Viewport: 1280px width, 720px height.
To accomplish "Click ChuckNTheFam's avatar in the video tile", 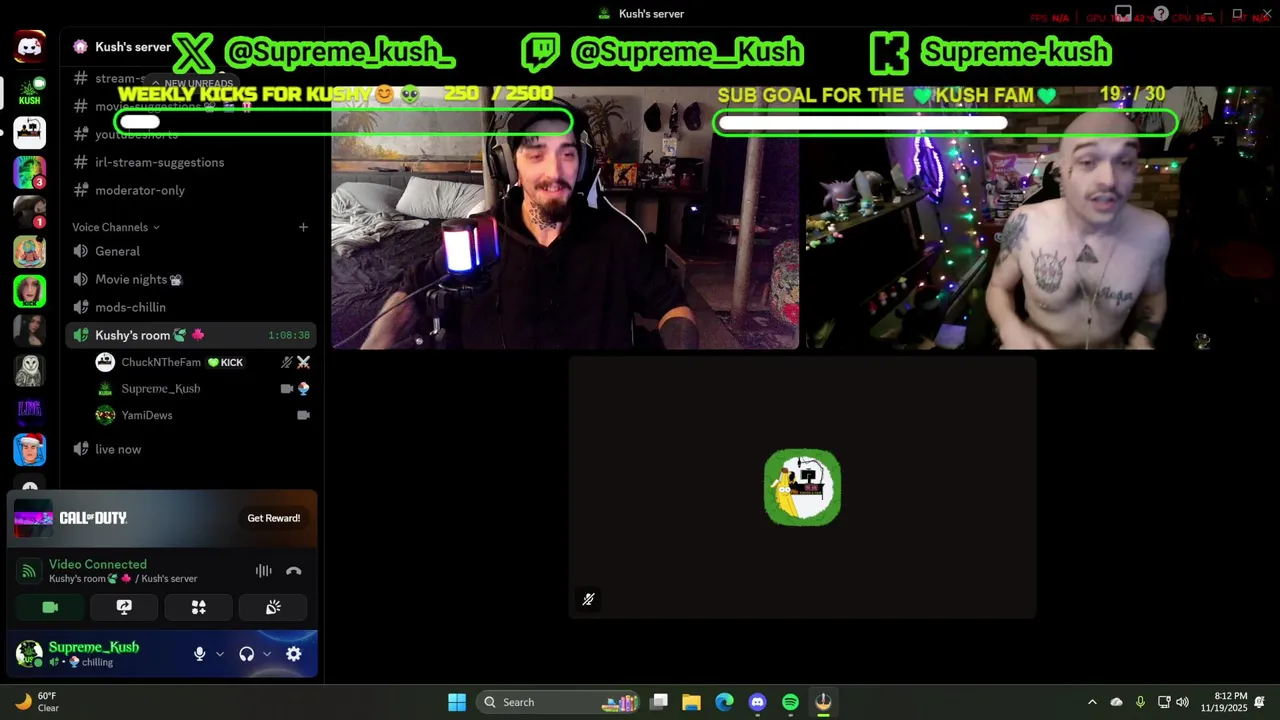I will click(x=802, y=487).
